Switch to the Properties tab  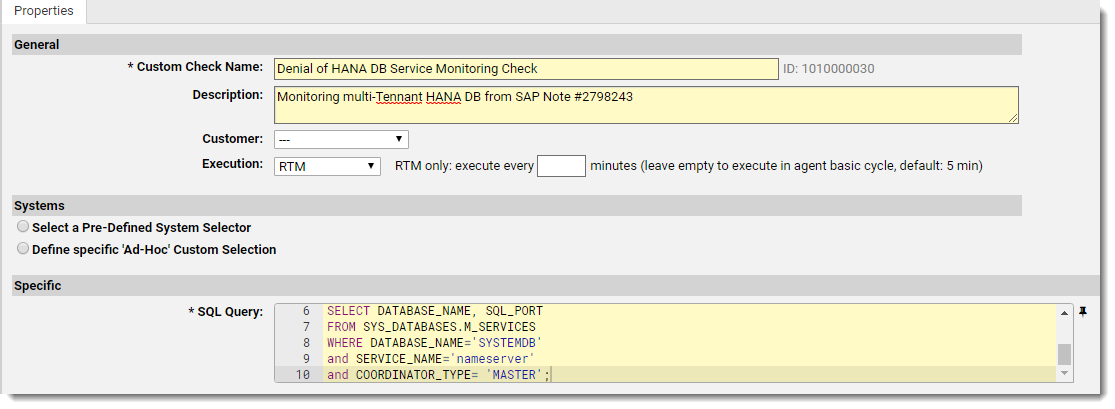[x=43, y=11]
